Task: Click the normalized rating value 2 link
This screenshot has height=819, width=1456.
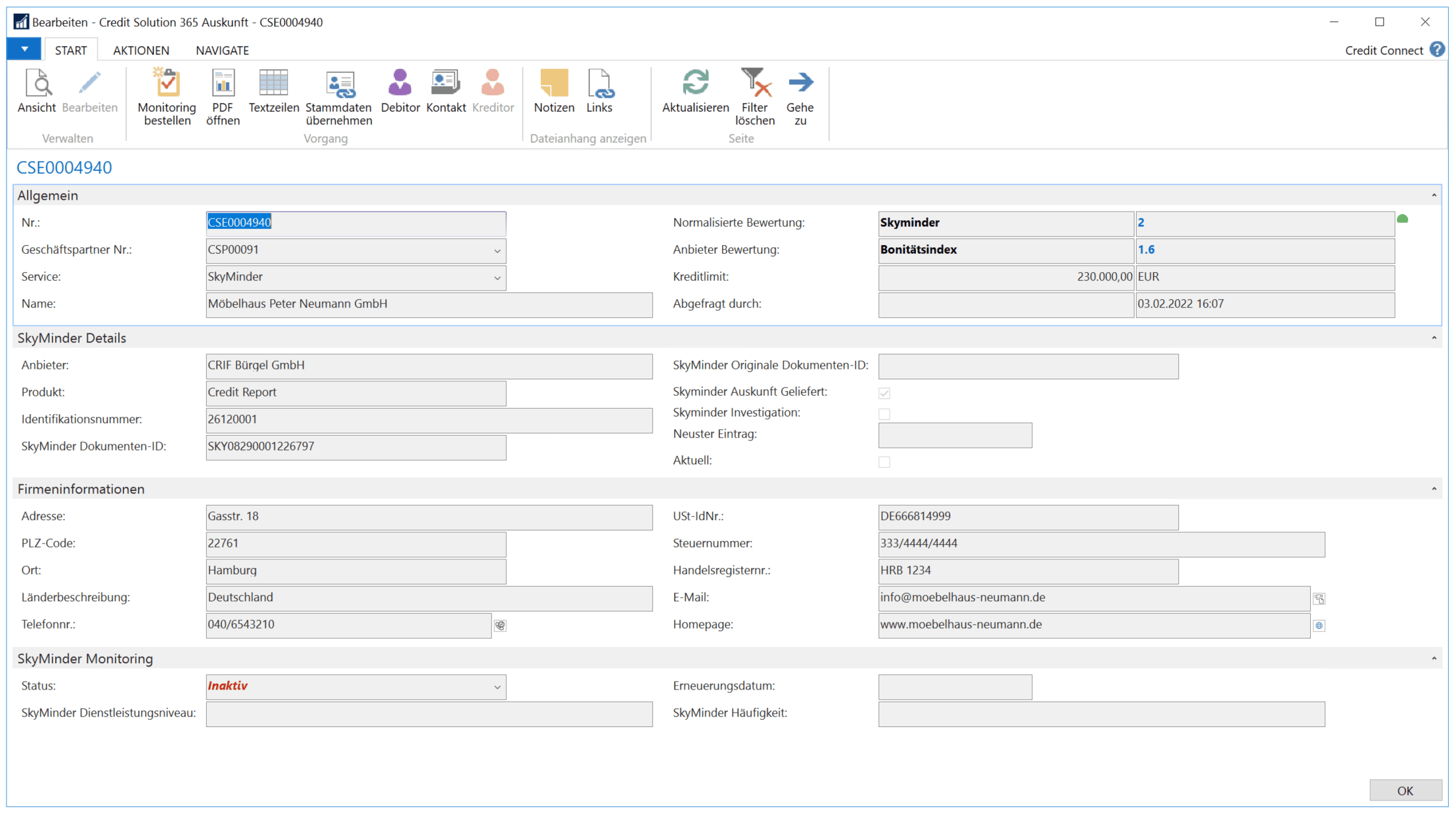Action: (x=1141, y=223)
